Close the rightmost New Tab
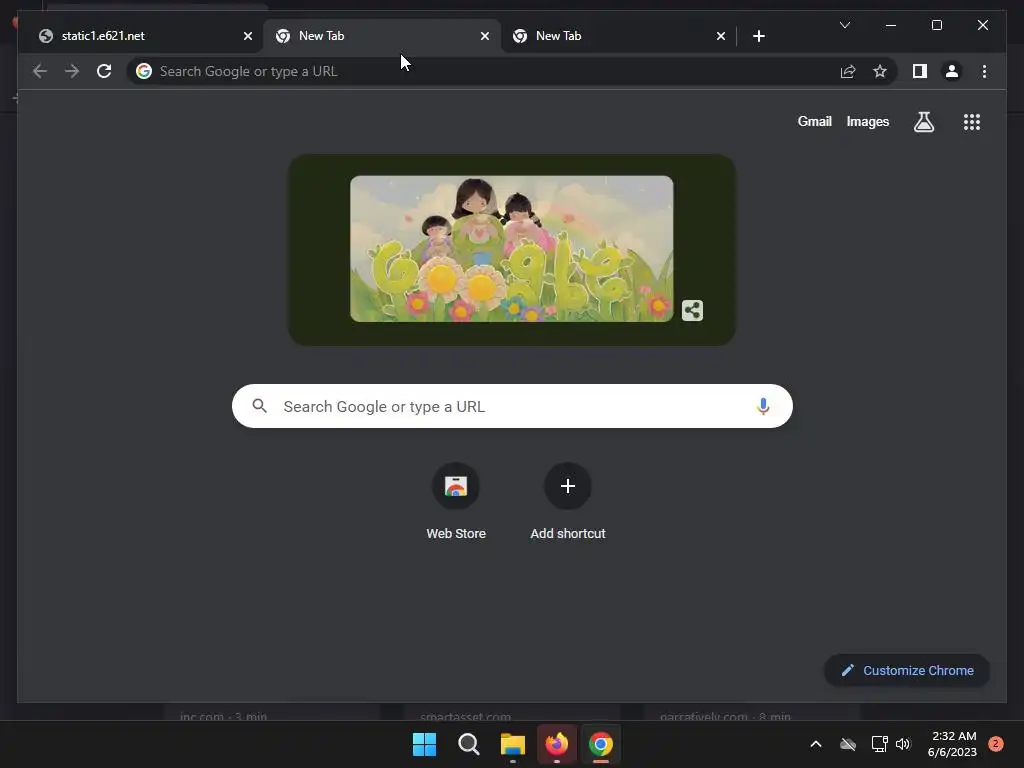 721,36
